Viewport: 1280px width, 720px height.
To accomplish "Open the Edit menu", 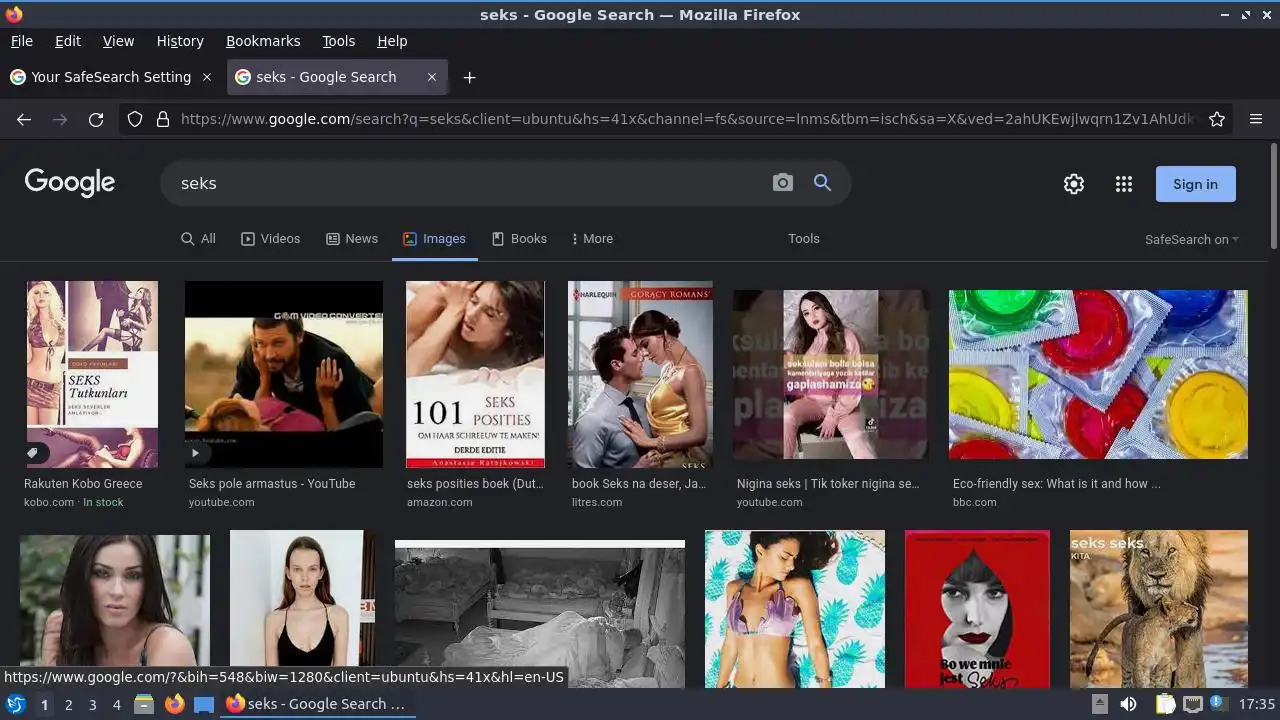I will pyautogui.click(x=68, y=41).
